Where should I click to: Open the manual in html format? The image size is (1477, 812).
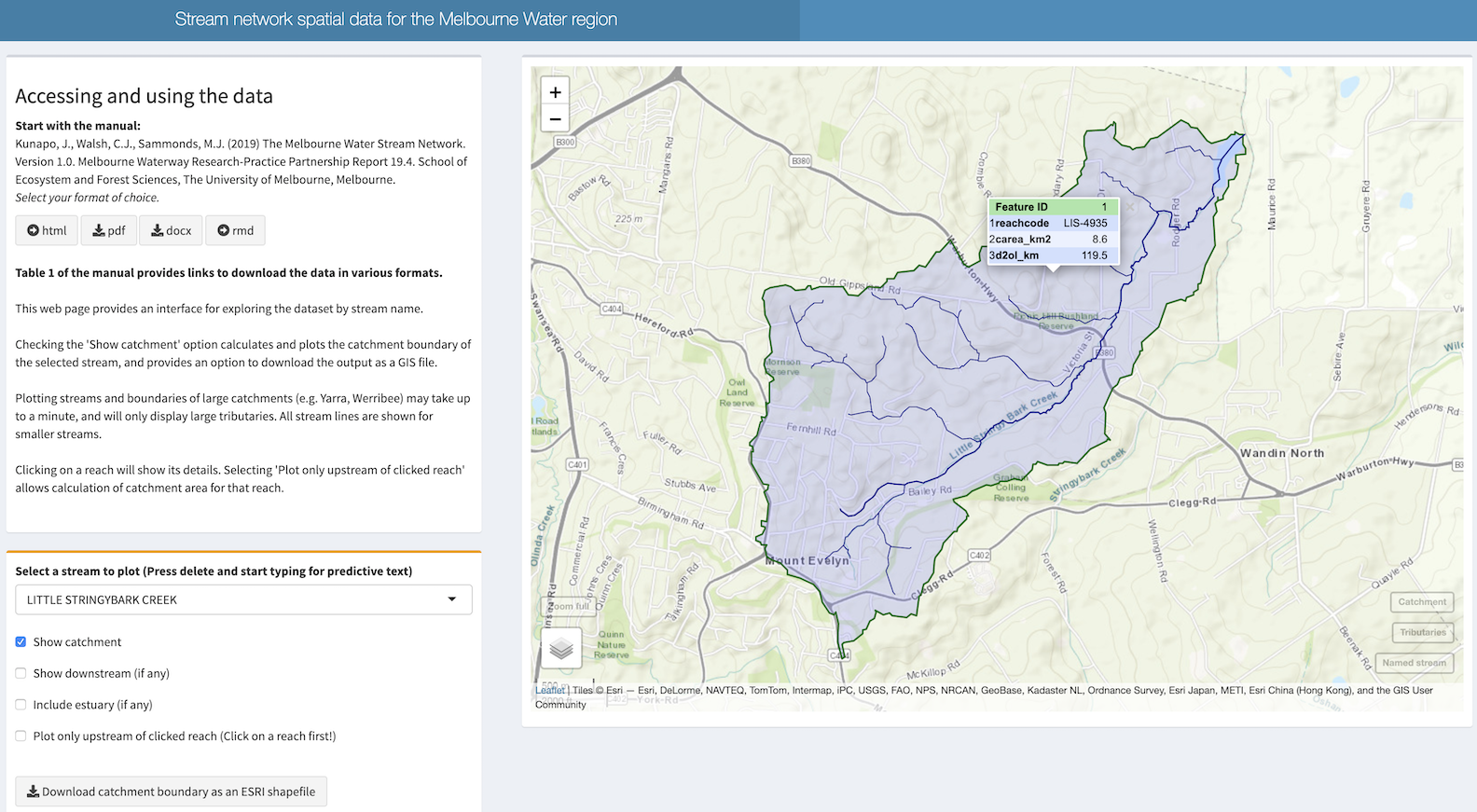point(47,230)
